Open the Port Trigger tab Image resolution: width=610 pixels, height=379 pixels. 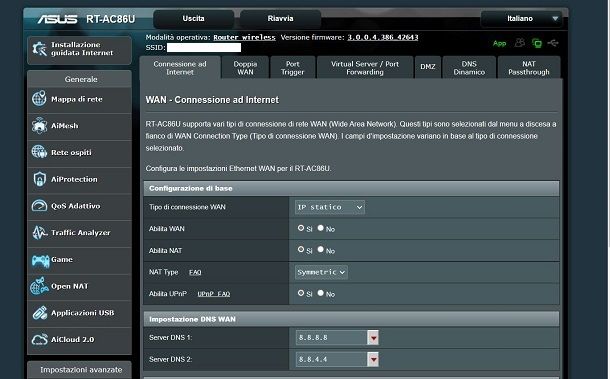tap(293, 68)
